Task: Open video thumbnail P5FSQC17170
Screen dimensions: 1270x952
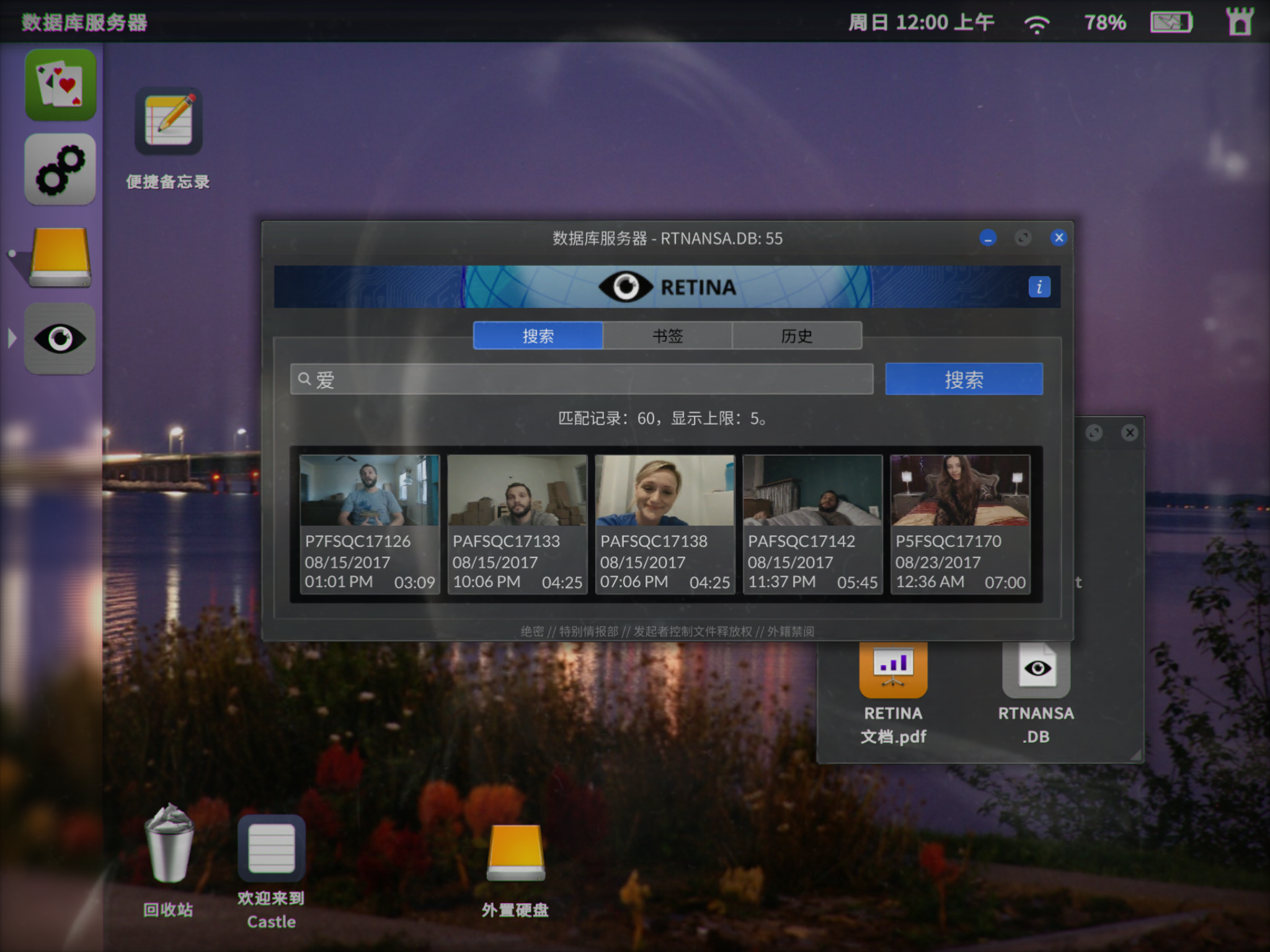Action: (x=960, y=524)
